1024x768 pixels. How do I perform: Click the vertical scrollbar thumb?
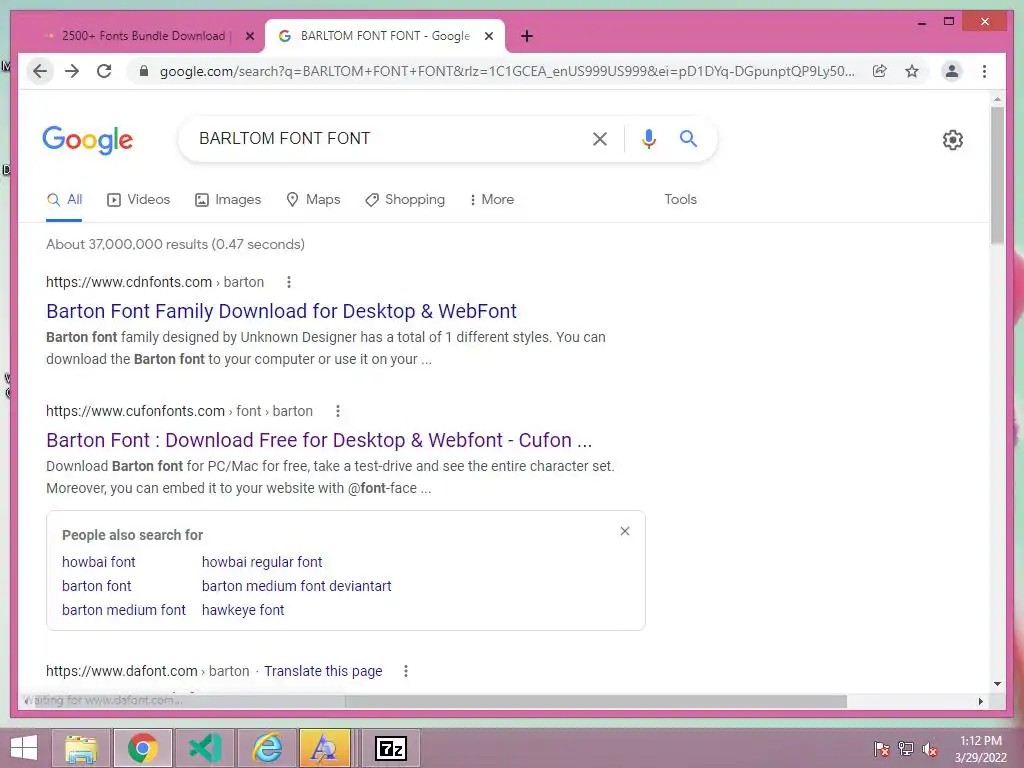pos(997,174)
